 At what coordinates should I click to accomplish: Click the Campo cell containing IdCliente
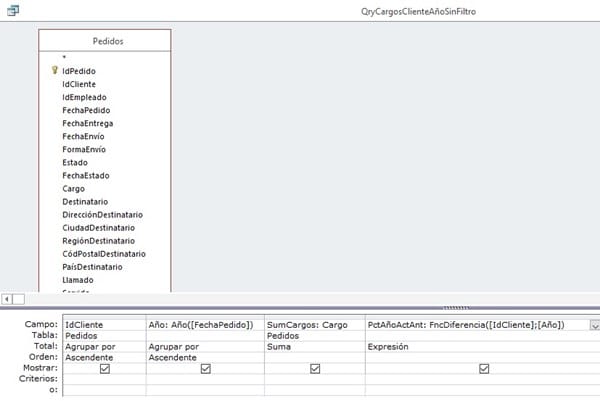[x=104, y=325]
